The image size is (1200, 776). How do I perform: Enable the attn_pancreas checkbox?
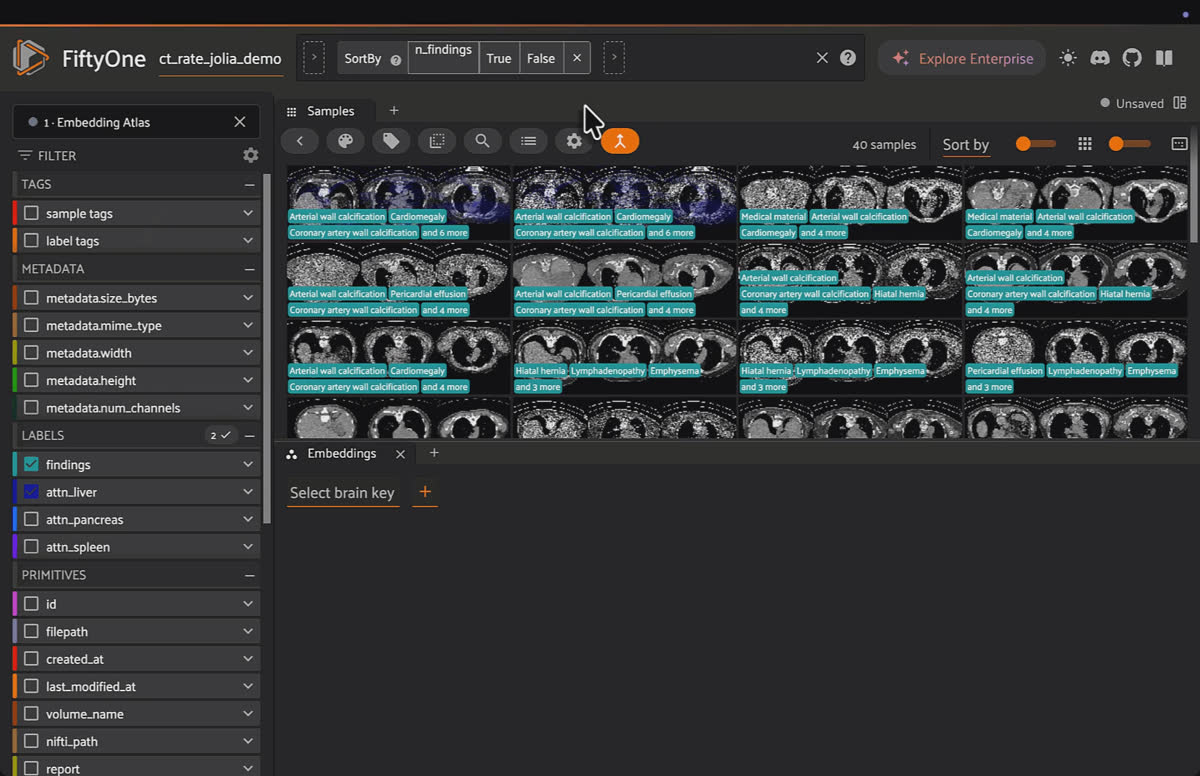click(x=32, y=519)
